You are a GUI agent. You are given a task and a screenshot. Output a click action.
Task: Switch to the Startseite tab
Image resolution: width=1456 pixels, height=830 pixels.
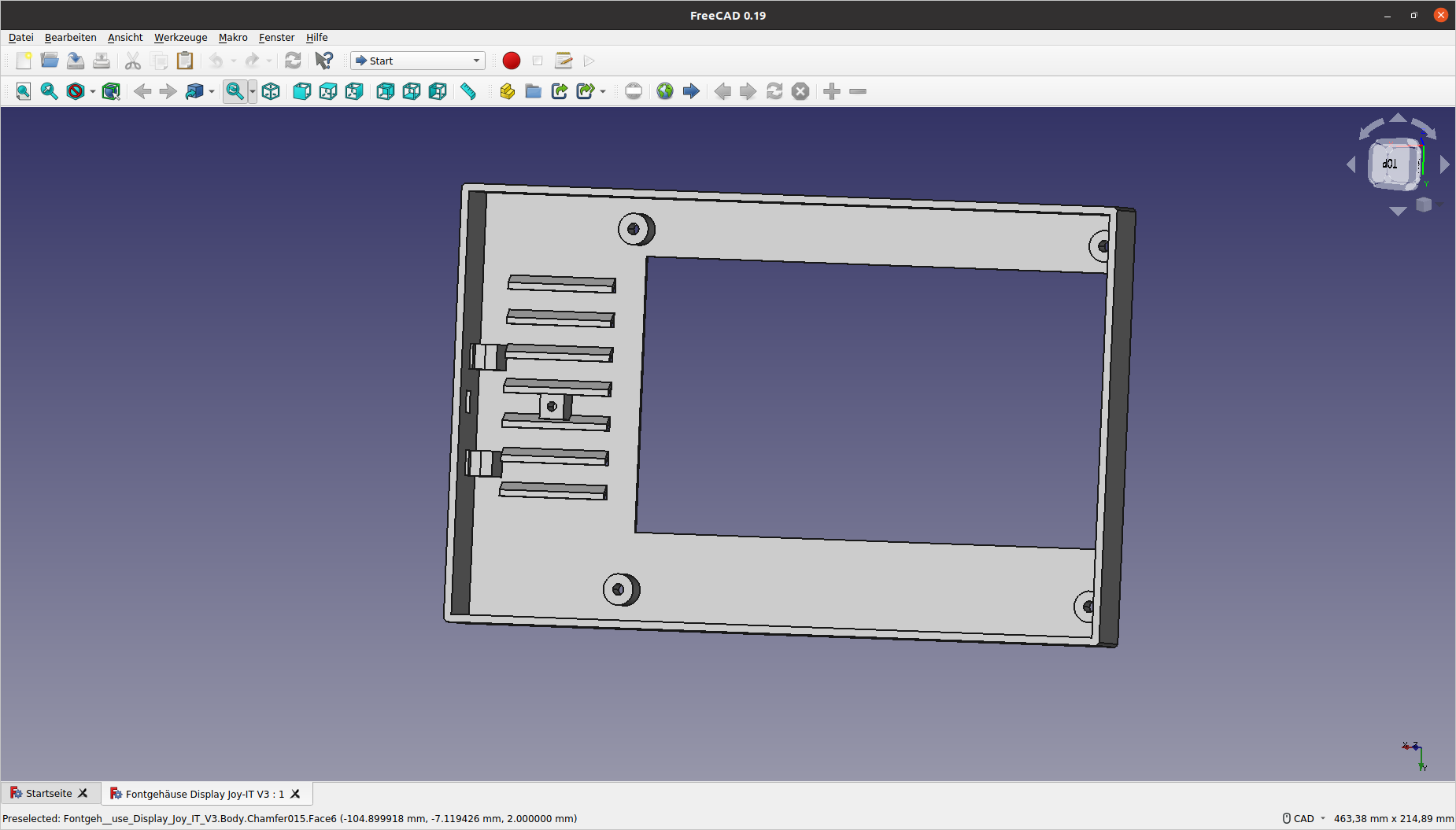pos(48,793)
